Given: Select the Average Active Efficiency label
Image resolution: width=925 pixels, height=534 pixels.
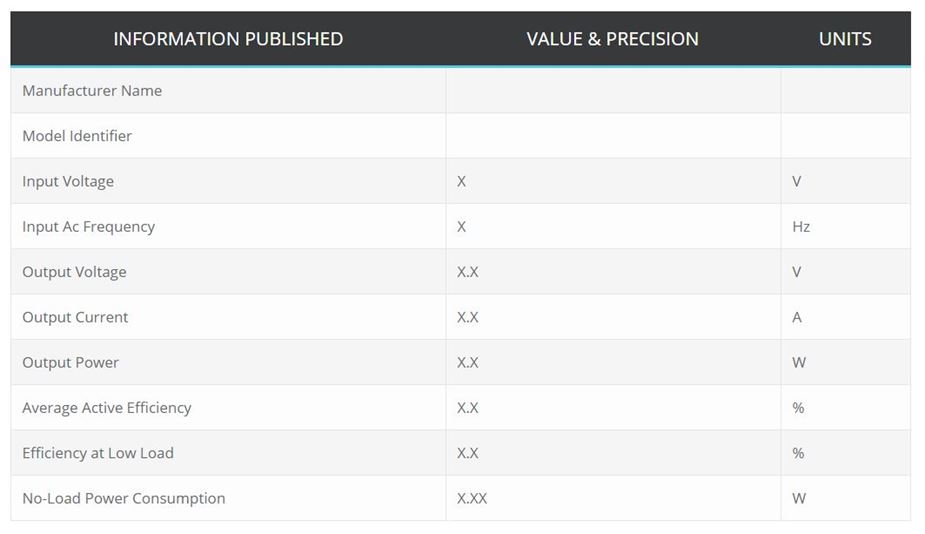Looking at the screenshot, I should (x=106, y=408).
